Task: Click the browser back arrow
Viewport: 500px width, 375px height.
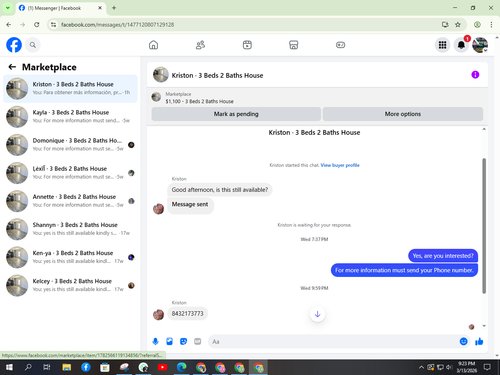Action: [9, 25]
